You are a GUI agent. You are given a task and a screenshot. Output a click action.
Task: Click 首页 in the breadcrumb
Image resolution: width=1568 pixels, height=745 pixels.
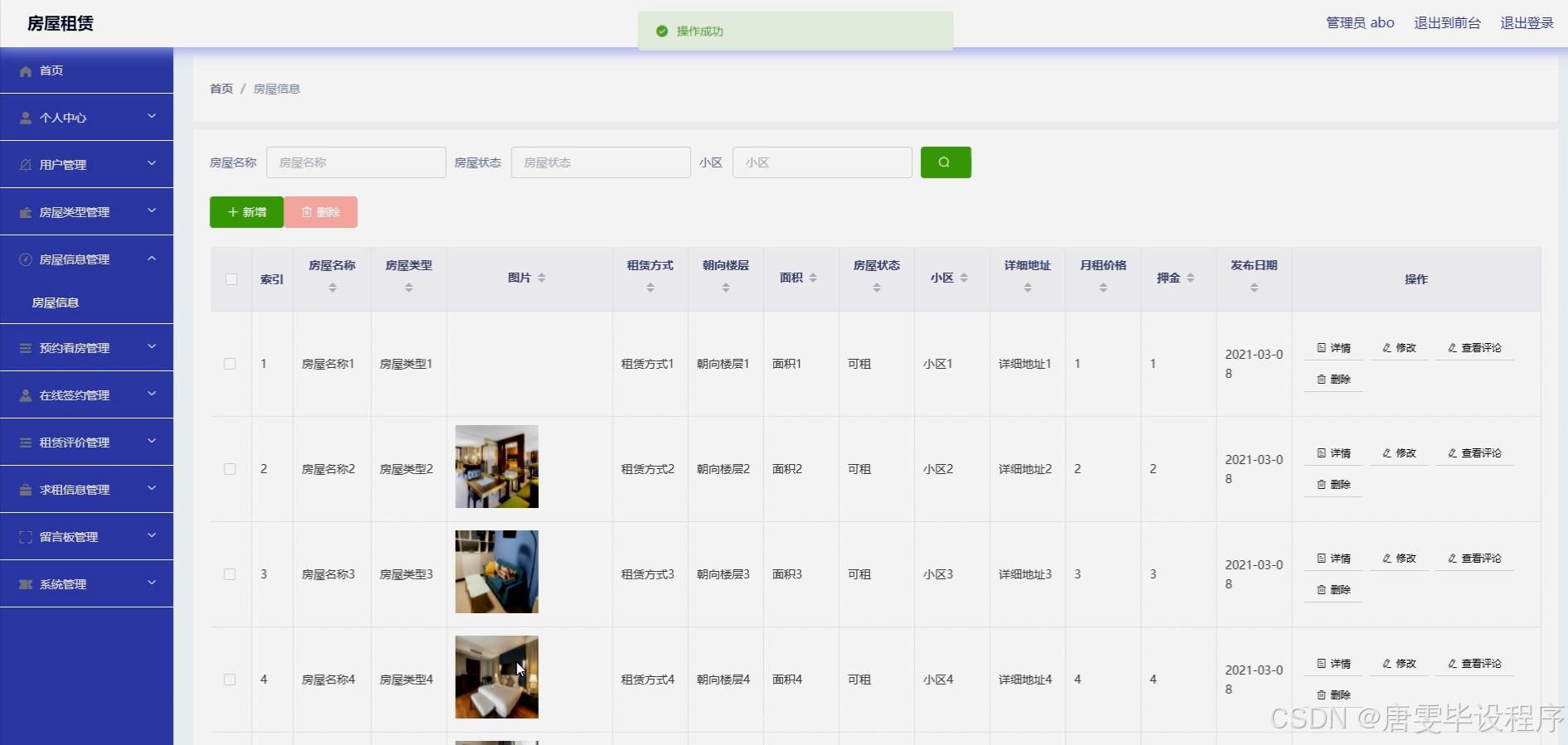point(221,89)
